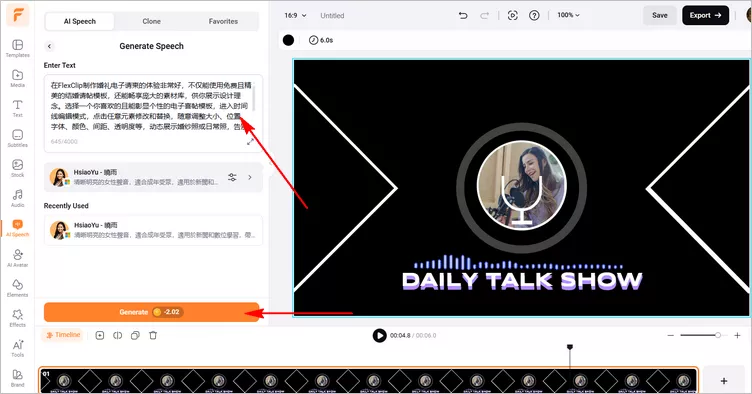Expand the text input box
The height and width of the screenshot is (394, 752).
coord(250,142)
